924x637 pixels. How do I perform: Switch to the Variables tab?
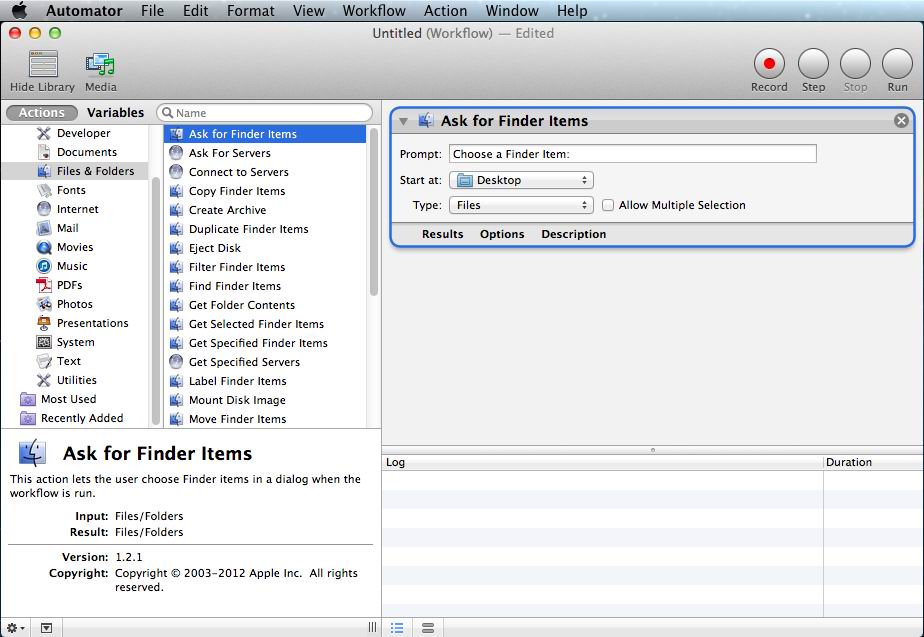pyautogui.click(x=116, y=113)
